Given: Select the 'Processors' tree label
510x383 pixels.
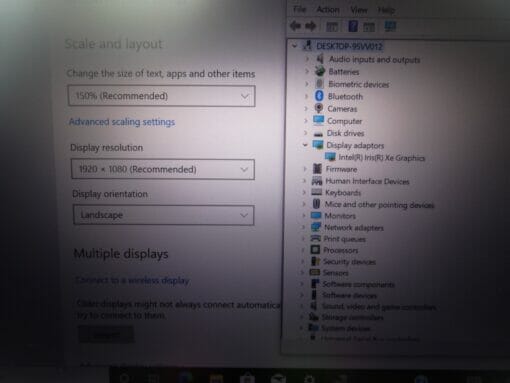Looking at the screenshot, I should [x=341, y=250].
